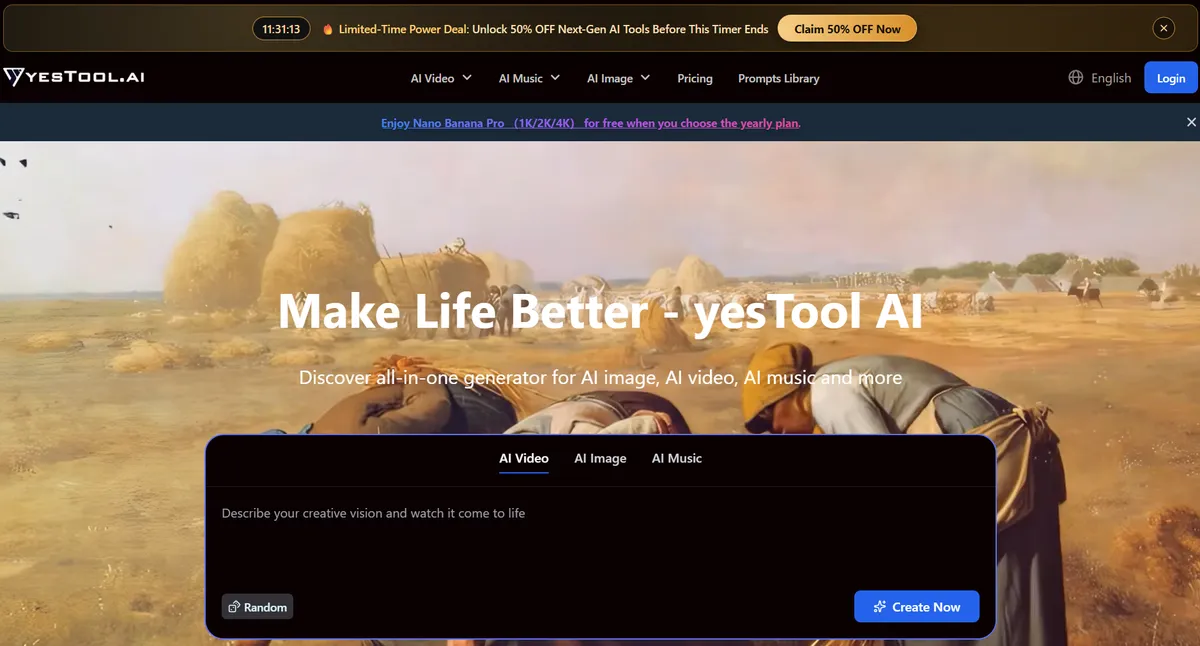Open the AI Video dropdown menu
1200x646 pixels.
point(440,78)
